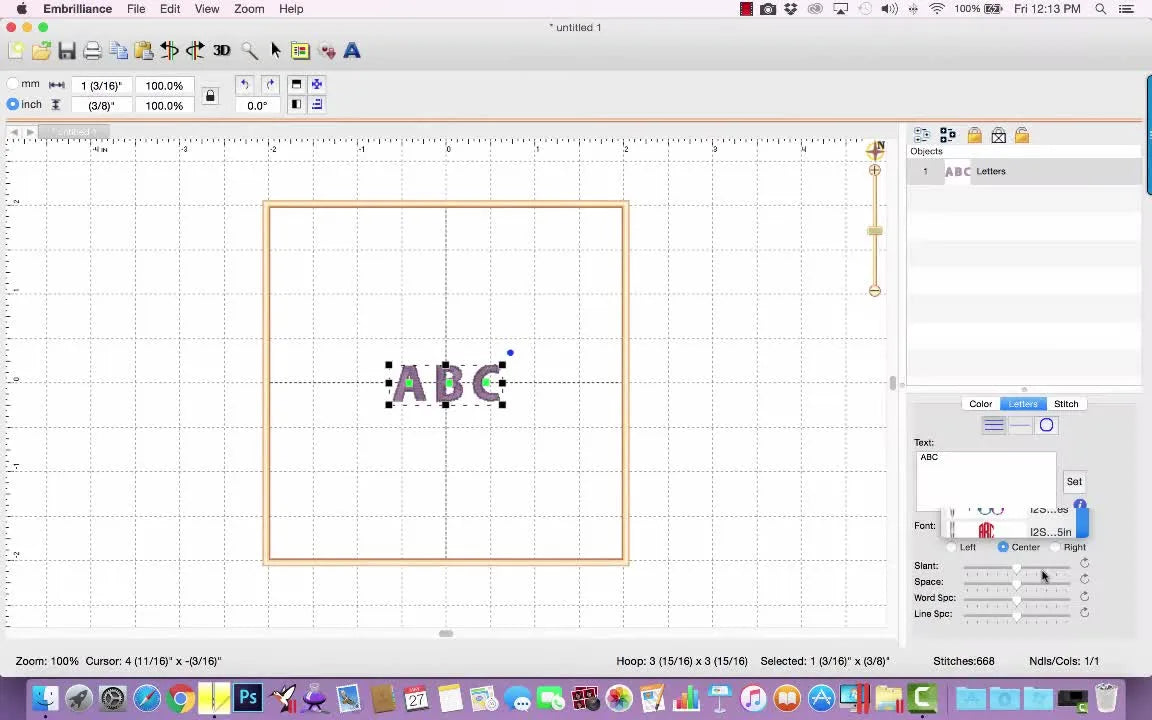Click the crossed-out lock icon
Screen dimensions: 1152x720
[x=998, y=135]
